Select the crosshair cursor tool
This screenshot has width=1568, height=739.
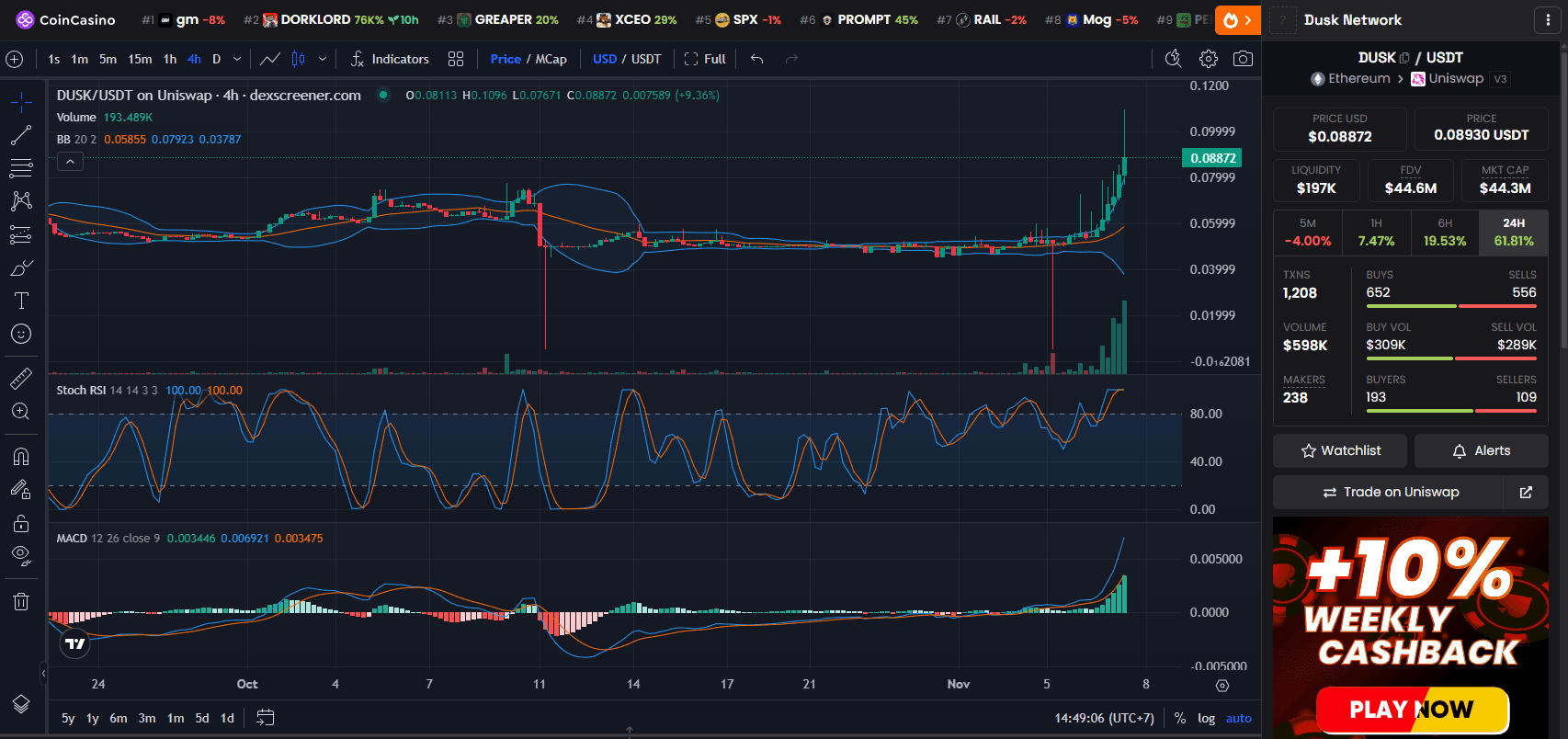(x=20, y=102)
